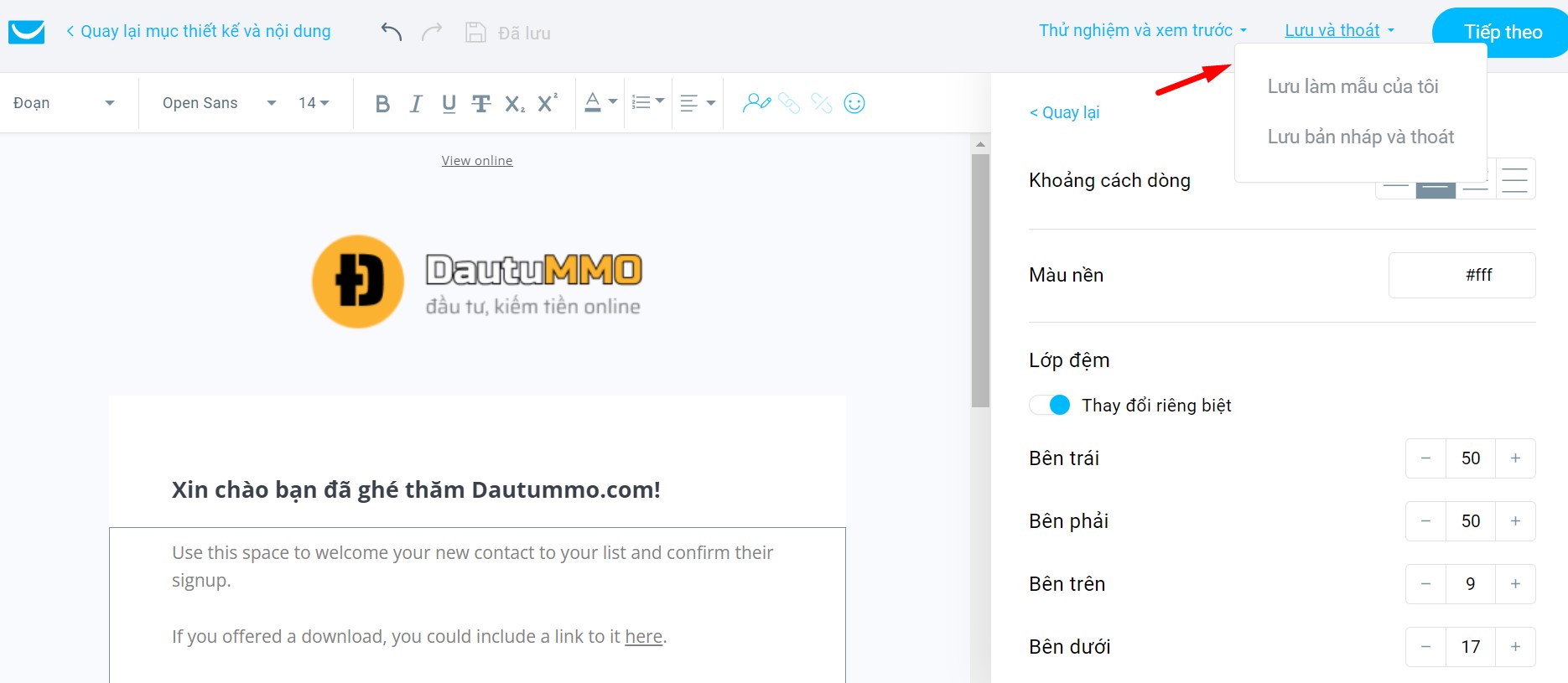Click the insert link icon
Screen dimensions: 1568x683
click(x=789, y=102)
